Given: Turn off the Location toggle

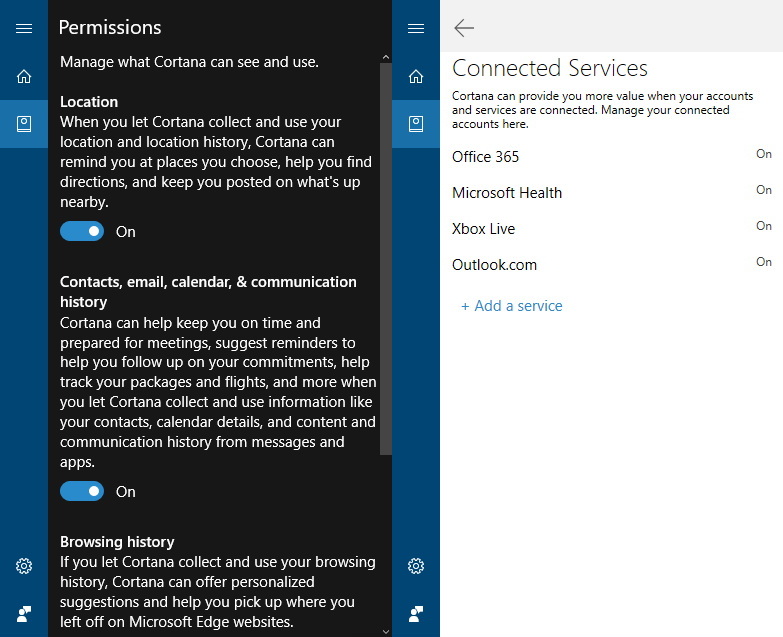Looking at the screenshot, I should (82, 231).
